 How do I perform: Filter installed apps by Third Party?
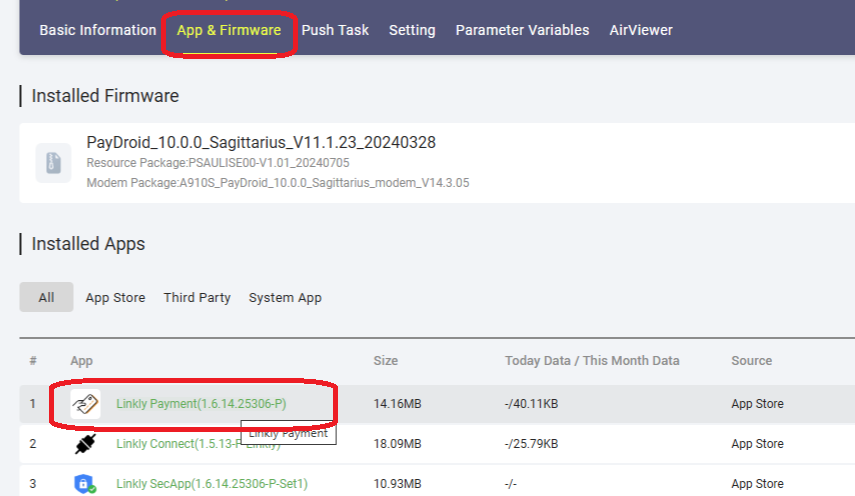click(x=197, y=298)
